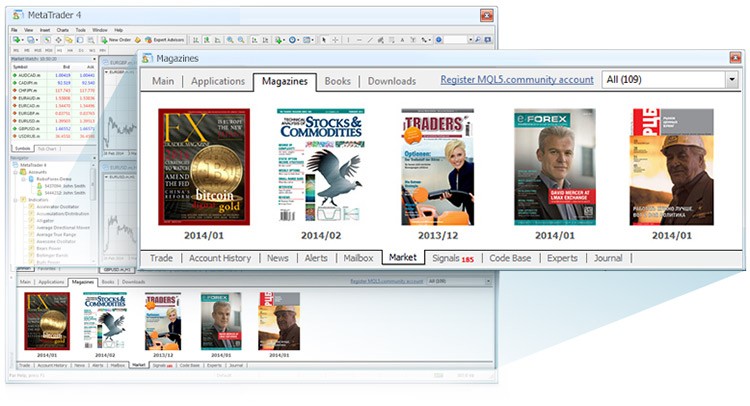Open the e-Forex magazine cover
This screenshot has height=406, width=750.
pos(555,166)
